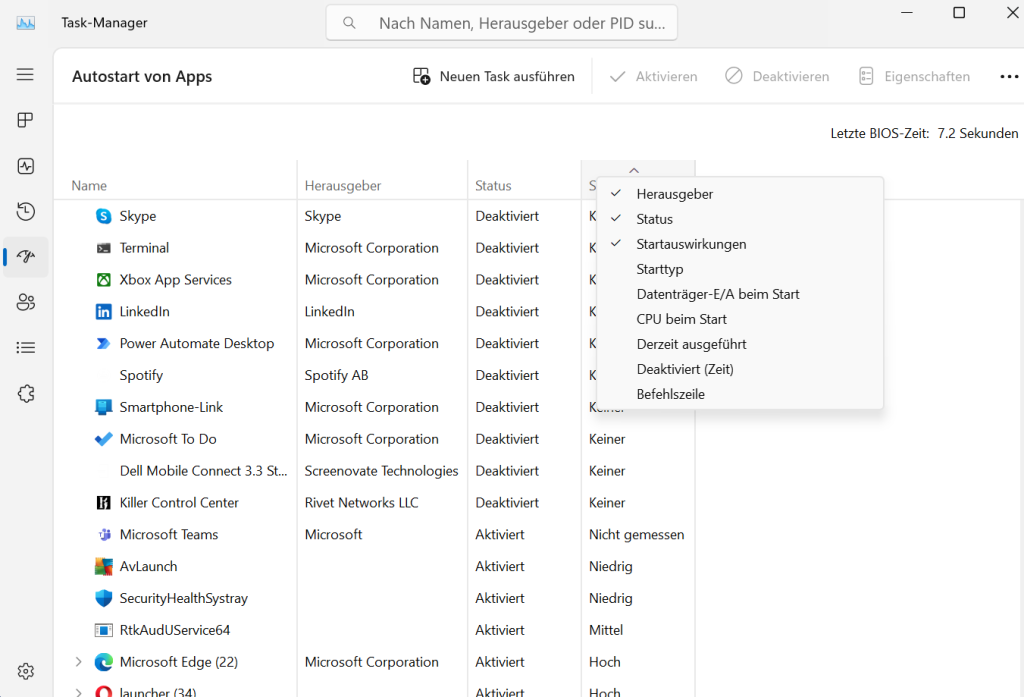Enable the Derzeit ausgeführt column

point(740,344)
